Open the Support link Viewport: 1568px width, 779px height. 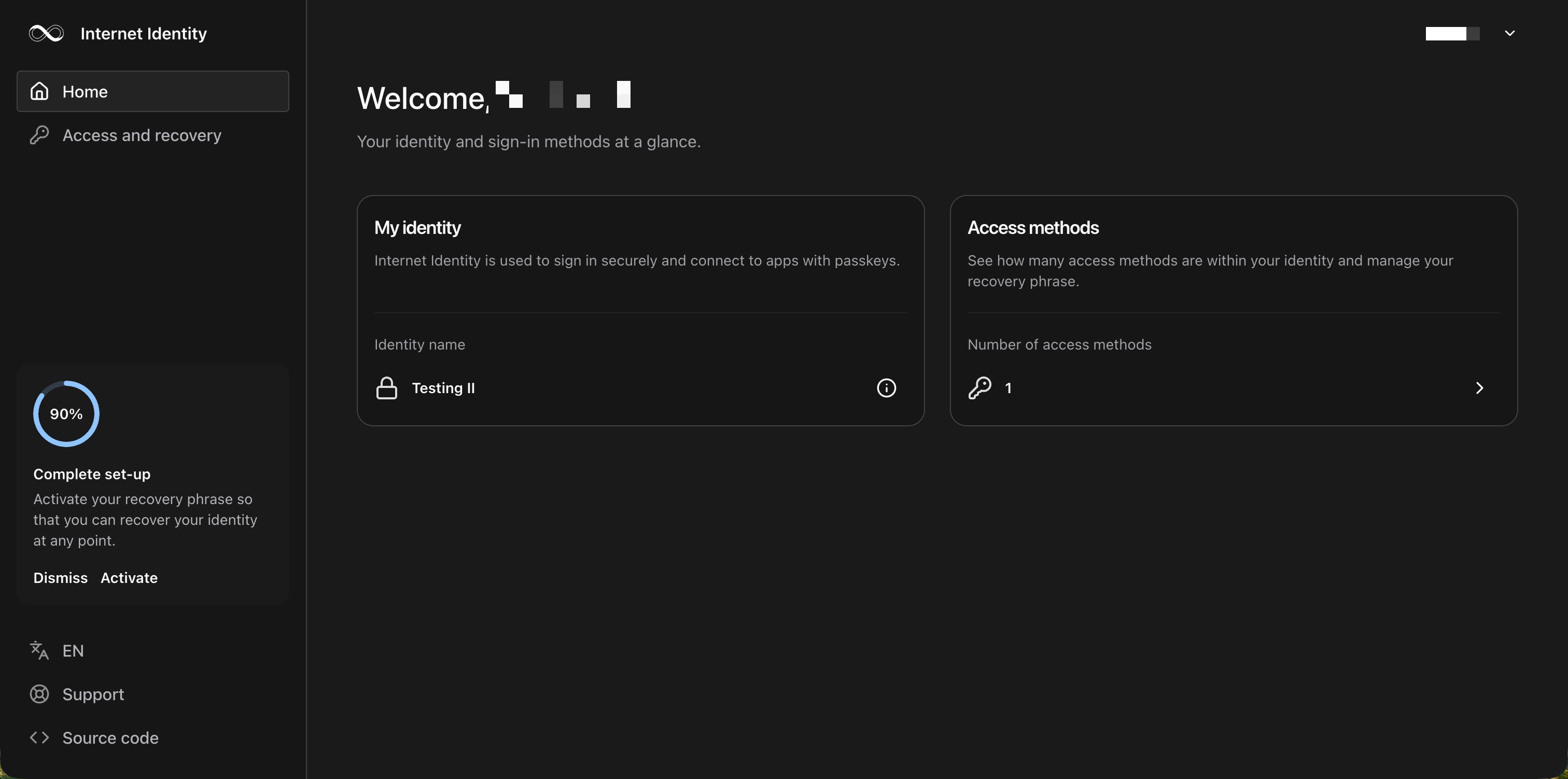coord(93,694)
